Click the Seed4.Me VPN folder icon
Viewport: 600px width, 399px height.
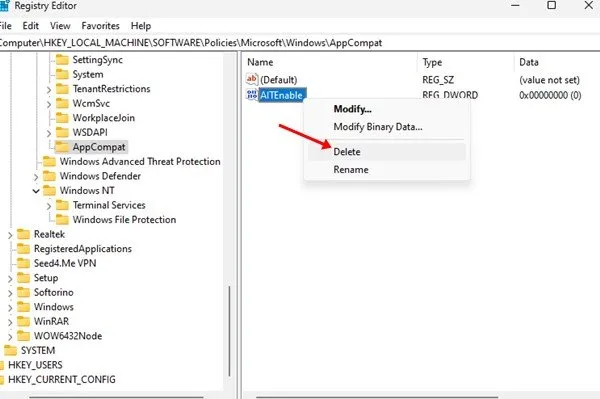pos(23,263)
